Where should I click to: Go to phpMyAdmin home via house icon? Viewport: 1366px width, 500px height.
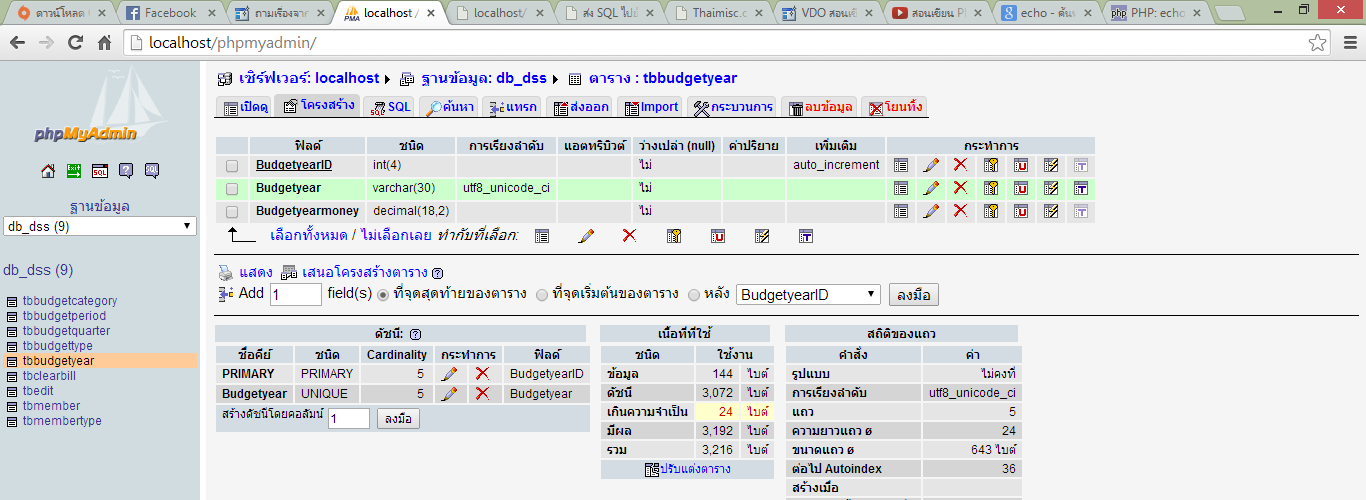click(48, 171)
